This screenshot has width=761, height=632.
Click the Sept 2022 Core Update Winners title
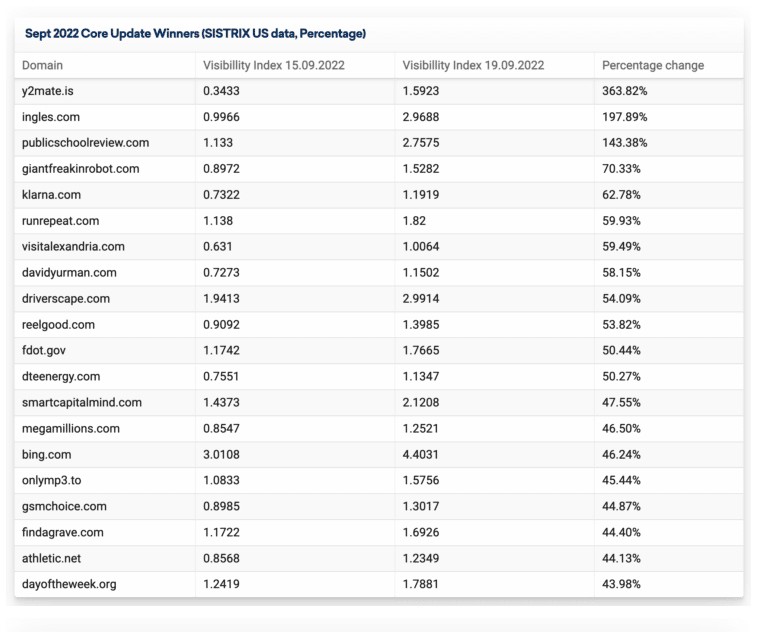(x=196, y=33)
